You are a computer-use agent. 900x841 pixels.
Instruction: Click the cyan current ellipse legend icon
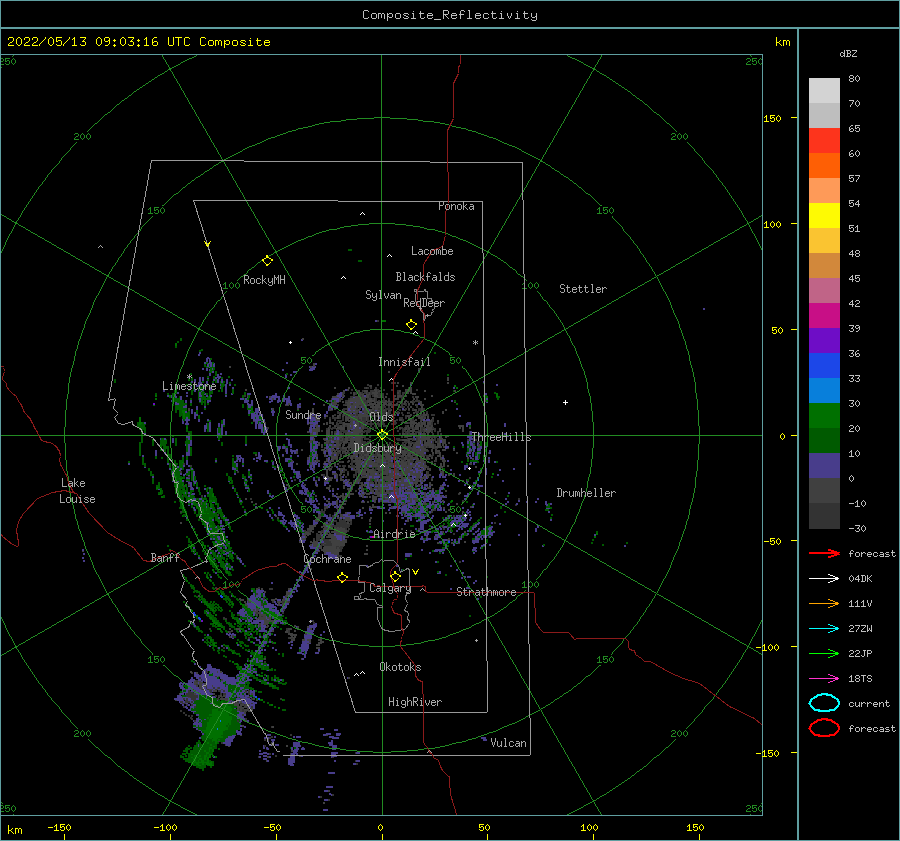(x=824, y=703)
